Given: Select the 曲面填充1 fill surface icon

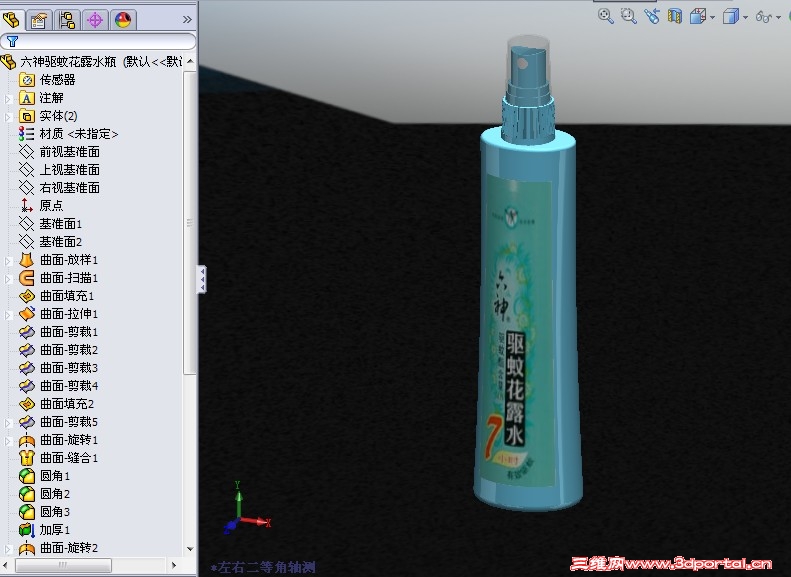Looking at the screenshot, I should pos(27,296).
